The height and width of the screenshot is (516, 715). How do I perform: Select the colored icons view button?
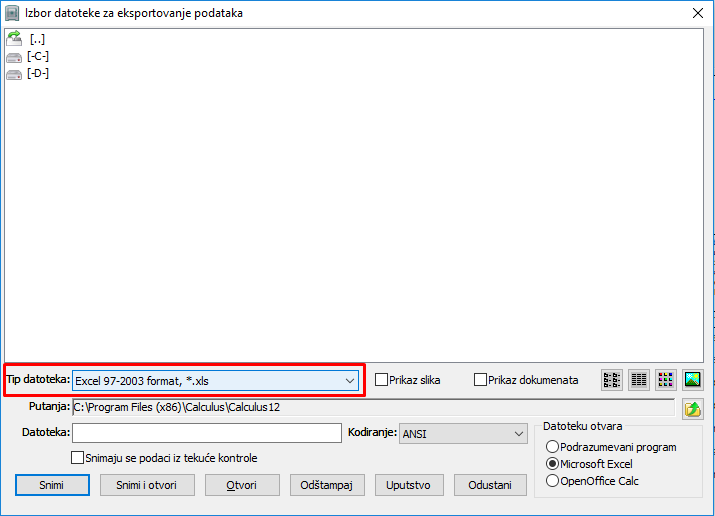[665, 380]
